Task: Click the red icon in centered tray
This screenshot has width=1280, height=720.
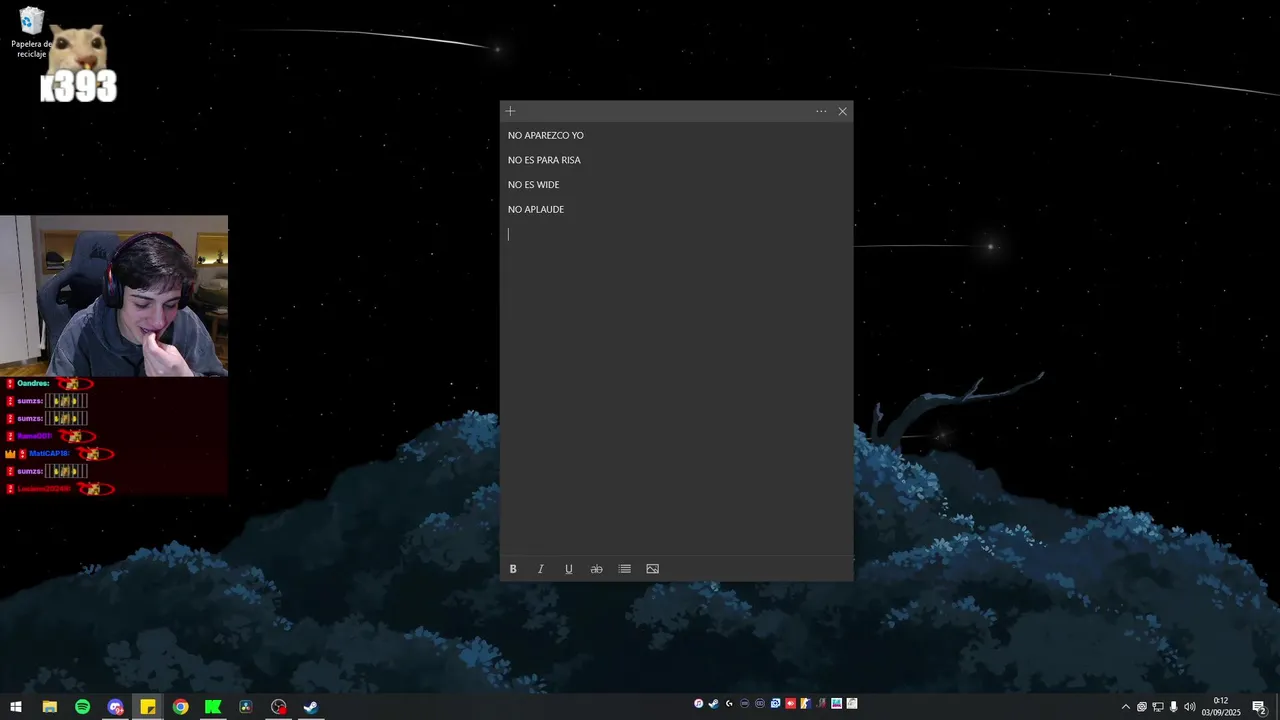Action: point(791,704)
